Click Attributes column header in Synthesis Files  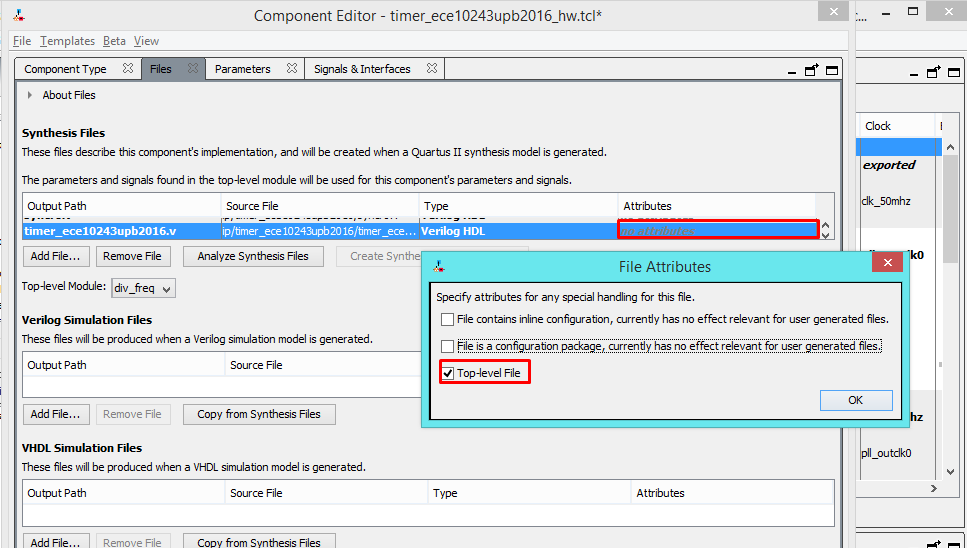click(717, 206)
